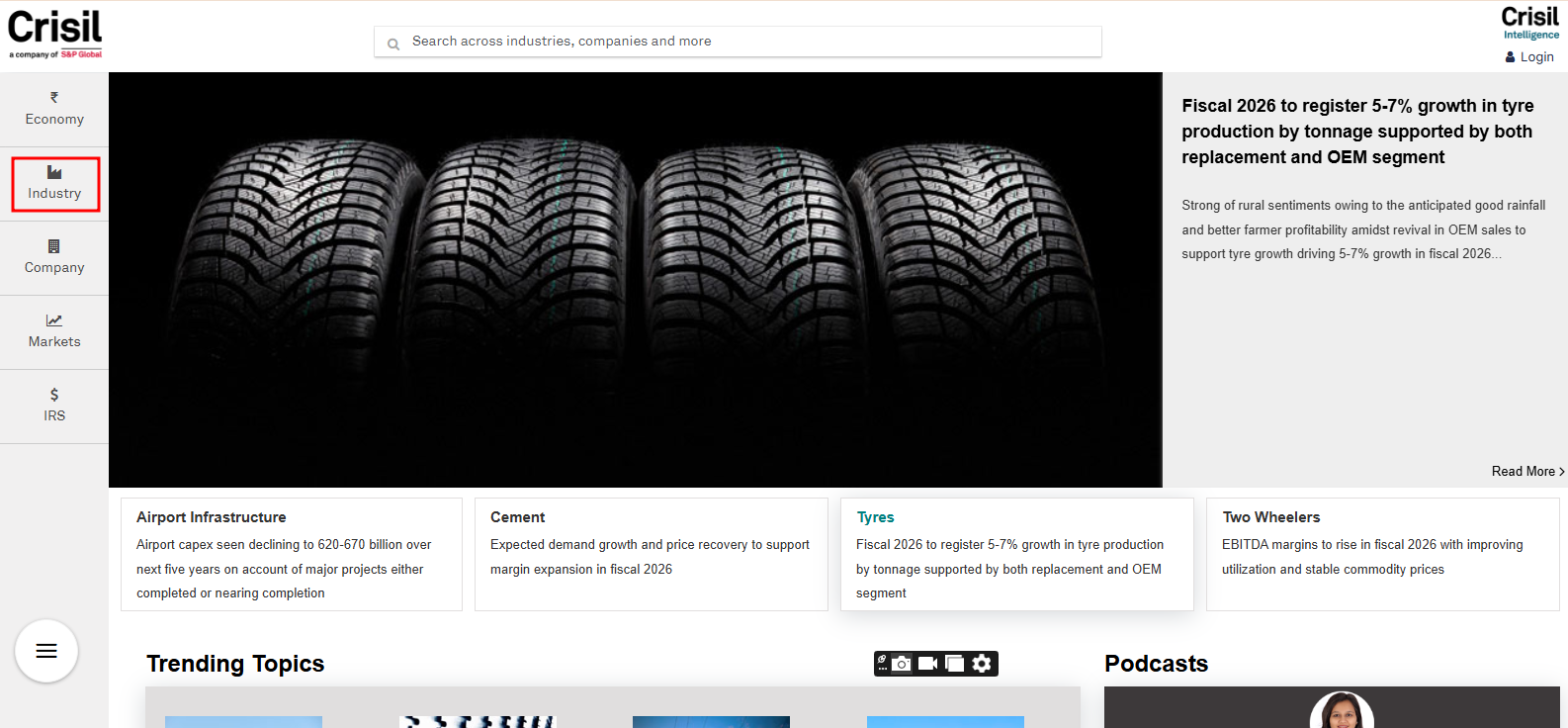Start recording with the video camera icon
This screenshot has height=728, width=1568.
(927, 664)
